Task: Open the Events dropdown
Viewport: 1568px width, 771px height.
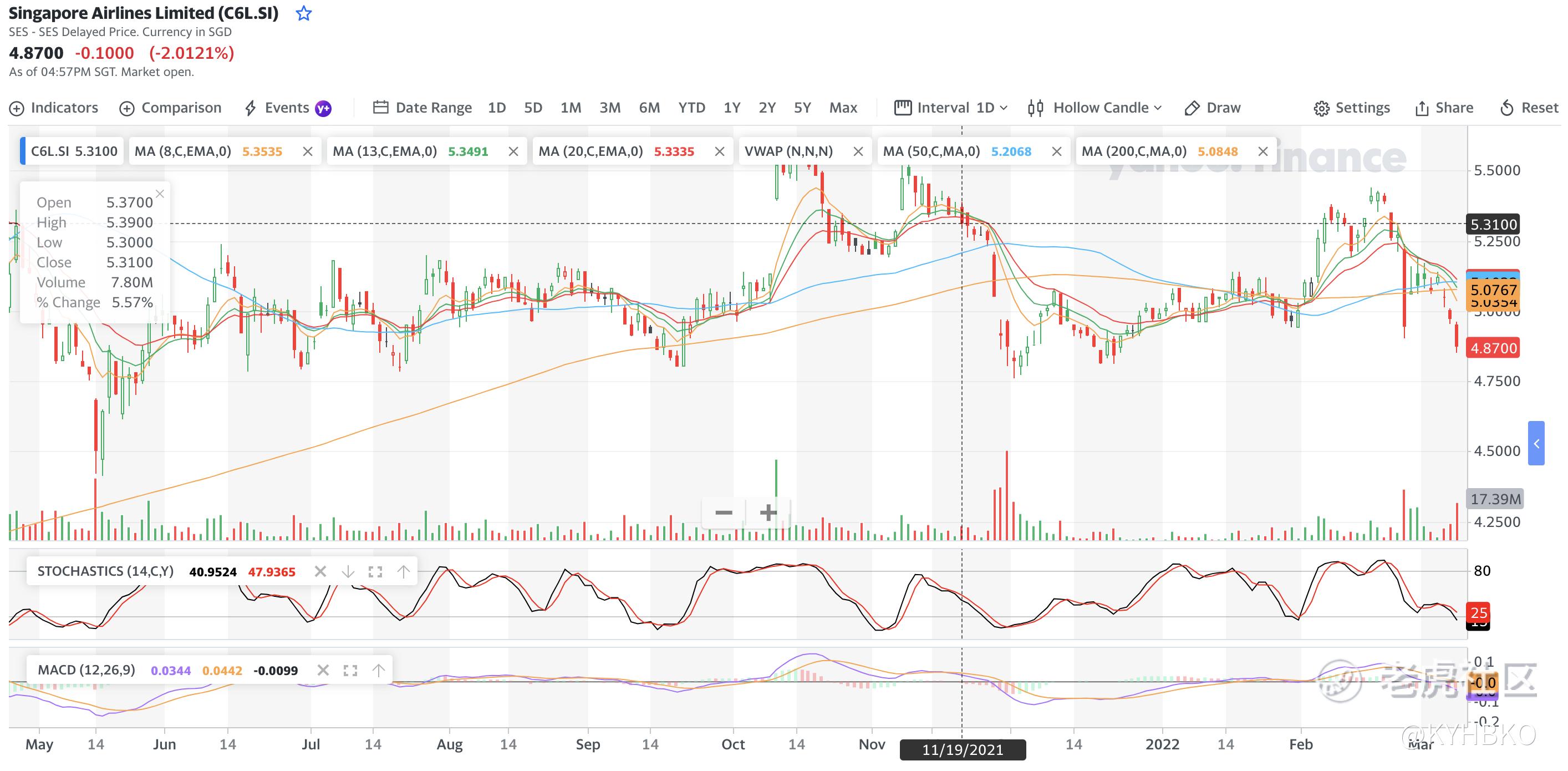Action: tap(287, 108)
